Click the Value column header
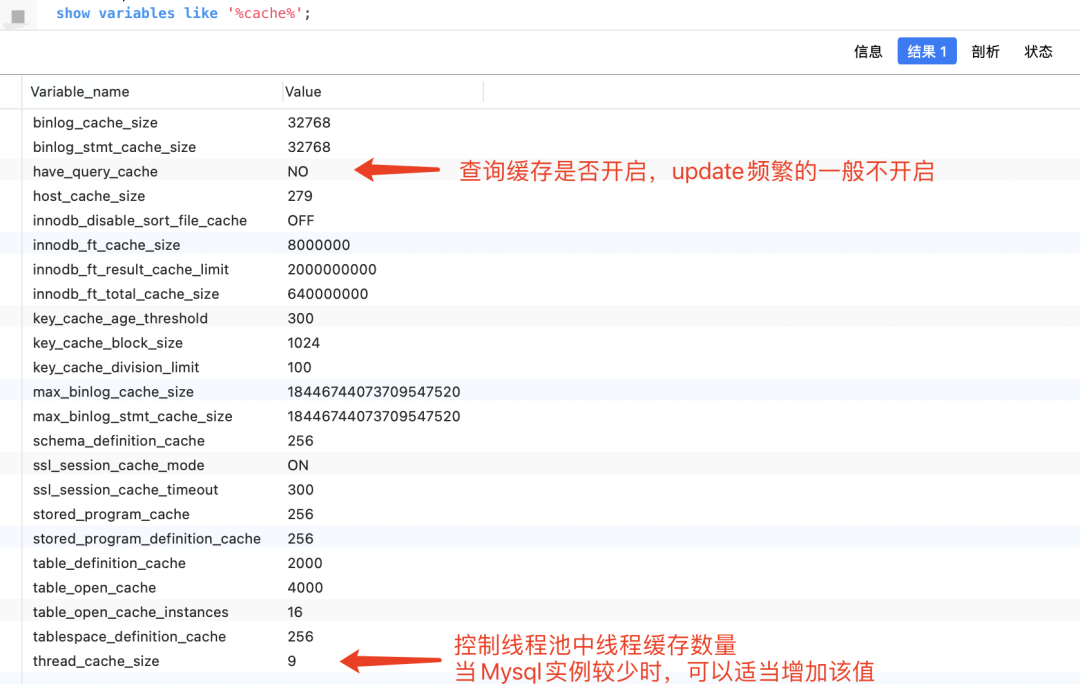1080x684 pixels. pos(303,92)
